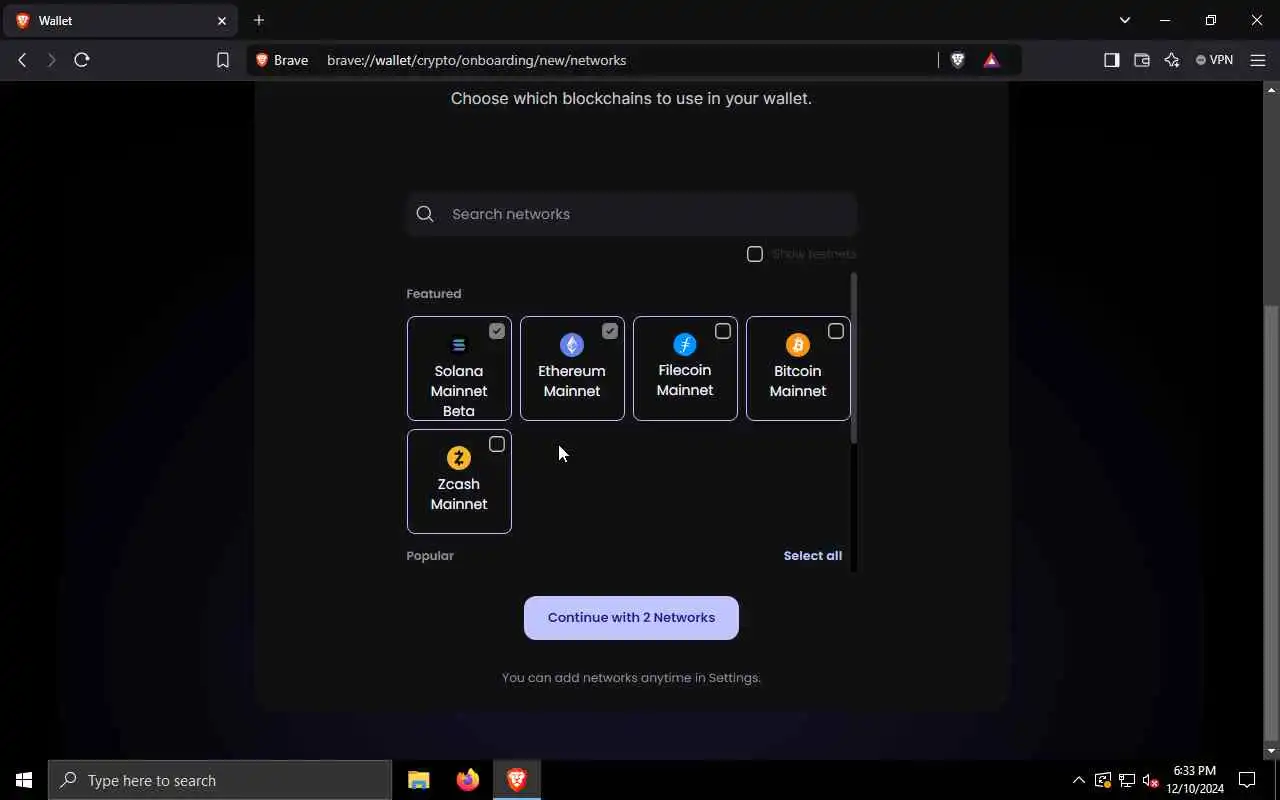Click Select all for Popular networks
Viewport: 1280px width, 800px height.
[x=813, y=556]
